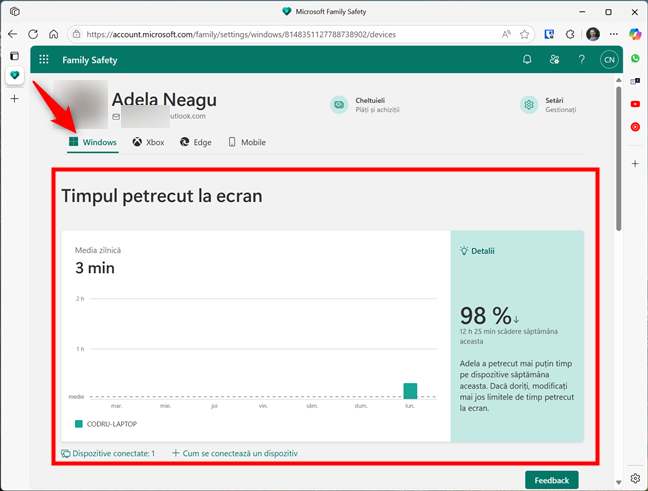This screenshot has width=648, height=491.
Task: Open the family members icon in header
Action: [x=554, y=60]
